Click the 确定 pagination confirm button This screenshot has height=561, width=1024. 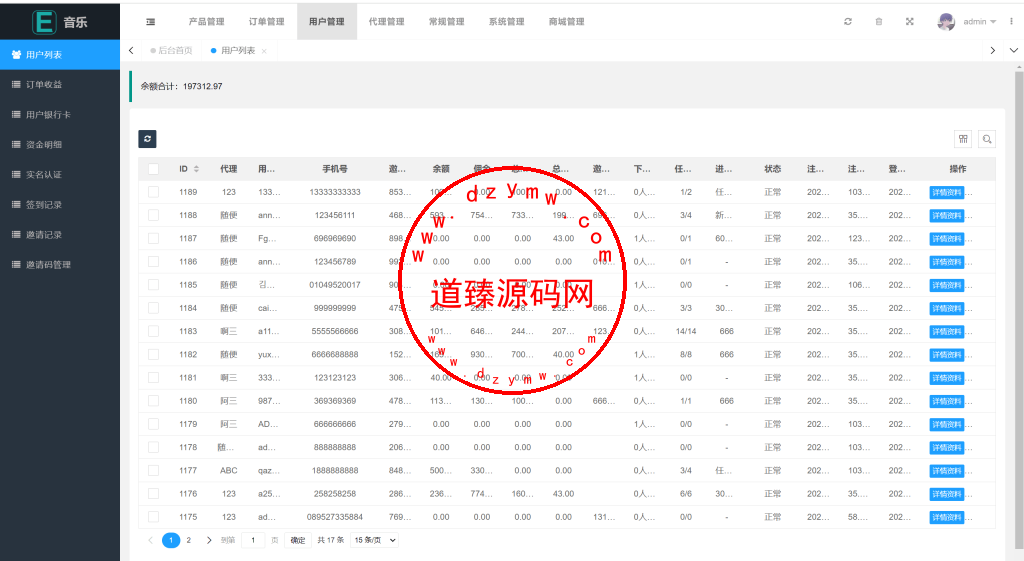tap(298, 540)
